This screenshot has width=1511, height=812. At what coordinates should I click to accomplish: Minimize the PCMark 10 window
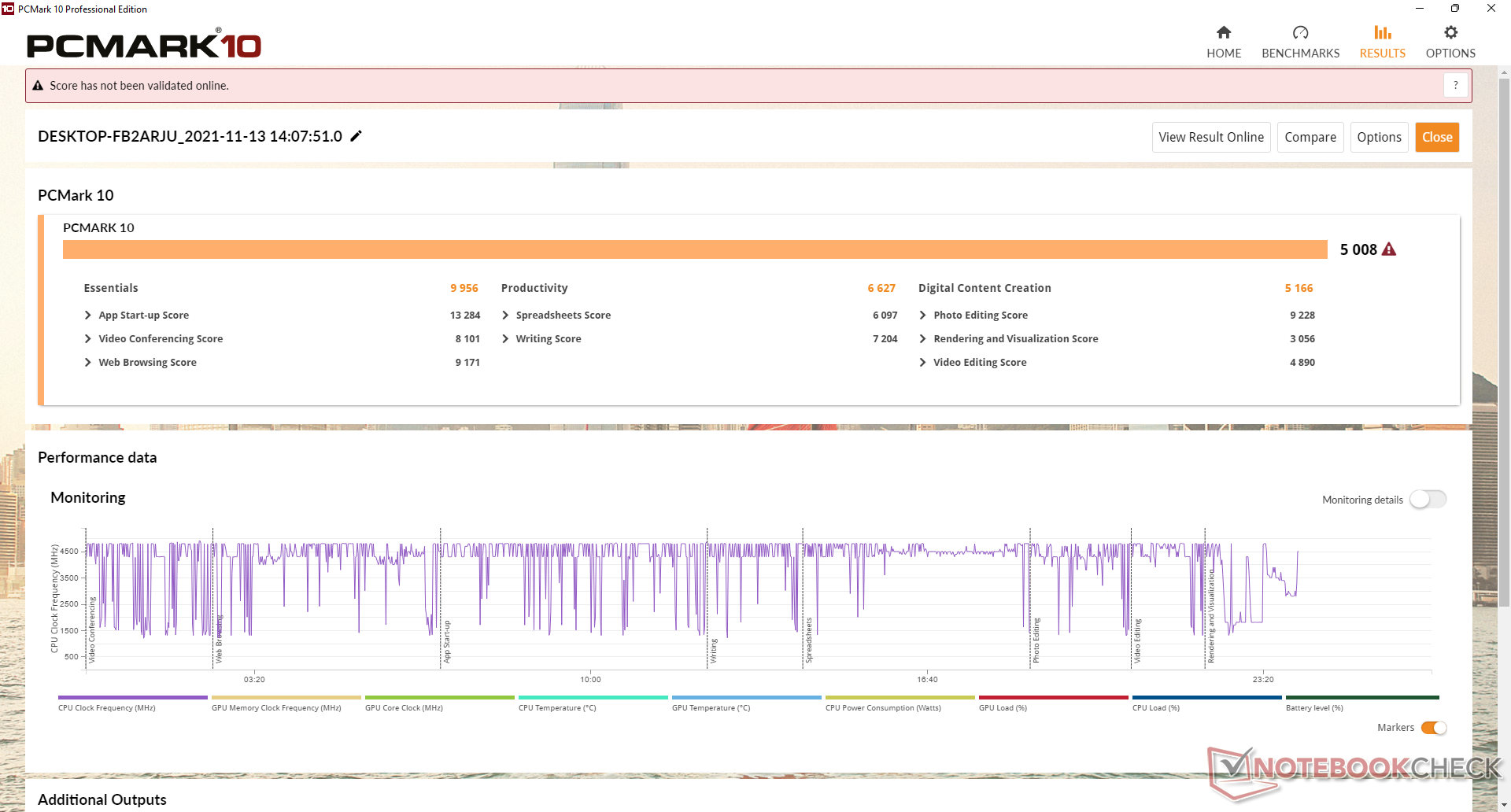(1419, 9)
